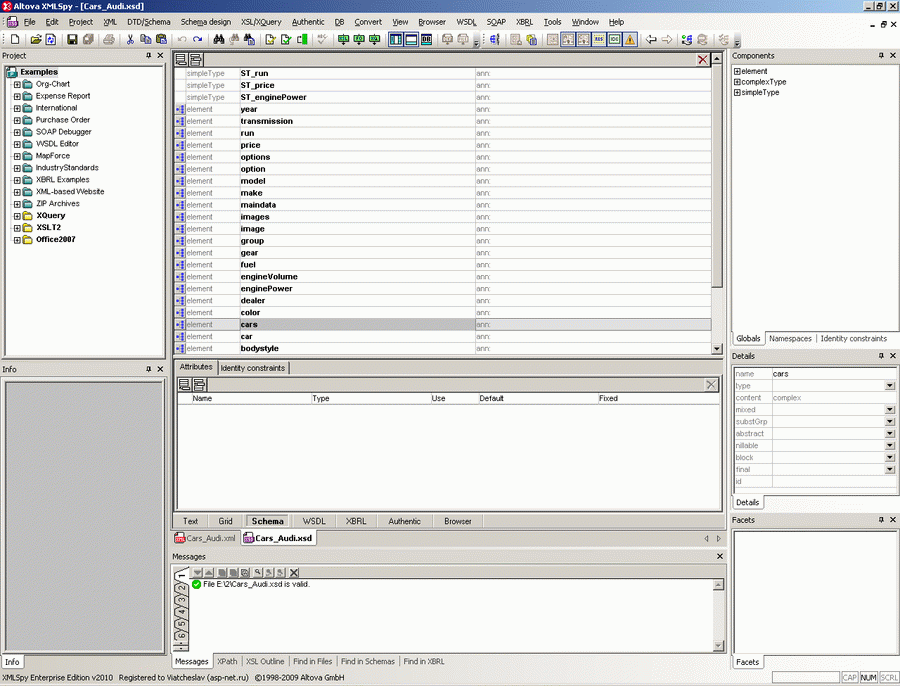
Task: Click the Replace binoculars icon
Action: click(249, 39)
